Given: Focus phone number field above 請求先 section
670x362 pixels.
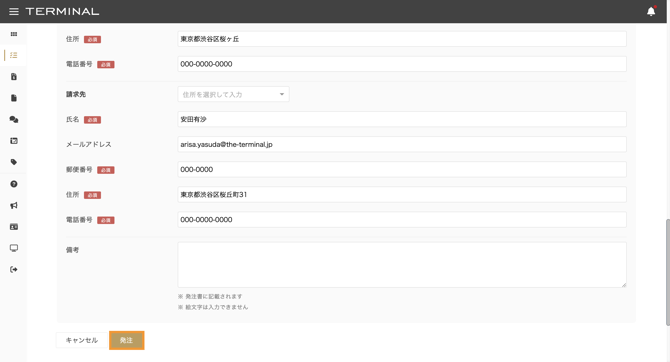Looking at the screenshot, I should 402,64.
